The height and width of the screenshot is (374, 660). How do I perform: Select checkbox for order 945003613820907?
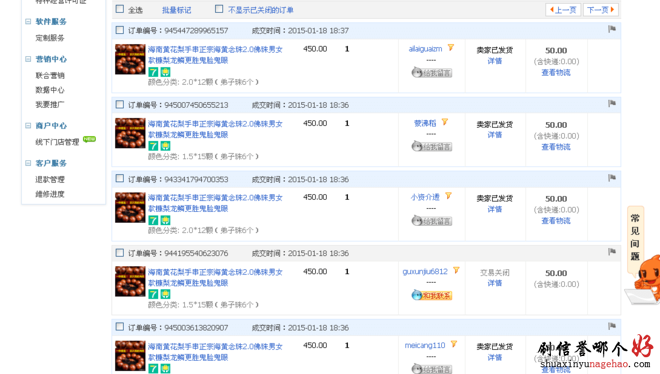click(120, 327)
